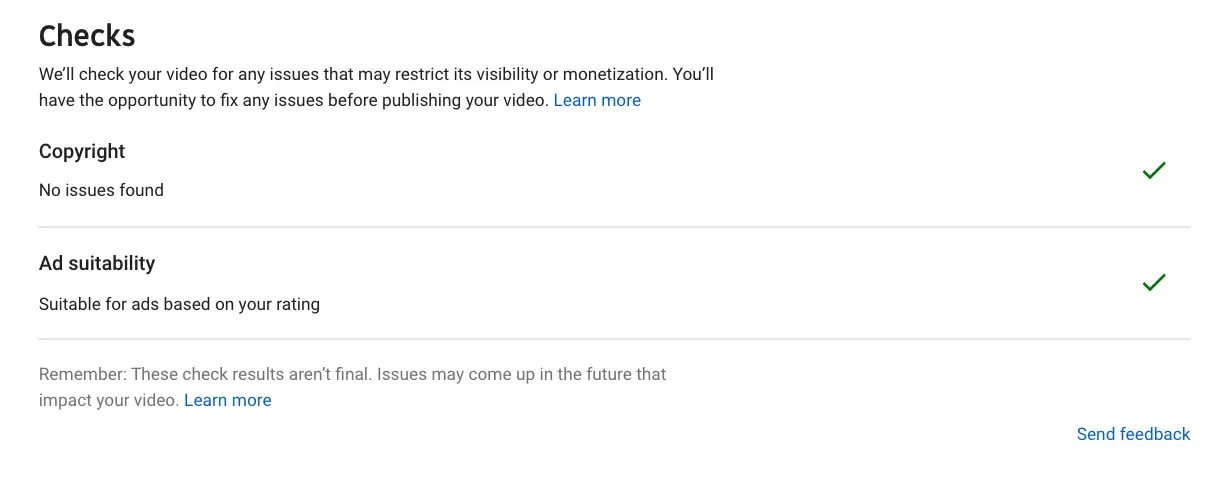
Task: Click the divider line below Ad suitability section
Action: (x=614, y=339)
